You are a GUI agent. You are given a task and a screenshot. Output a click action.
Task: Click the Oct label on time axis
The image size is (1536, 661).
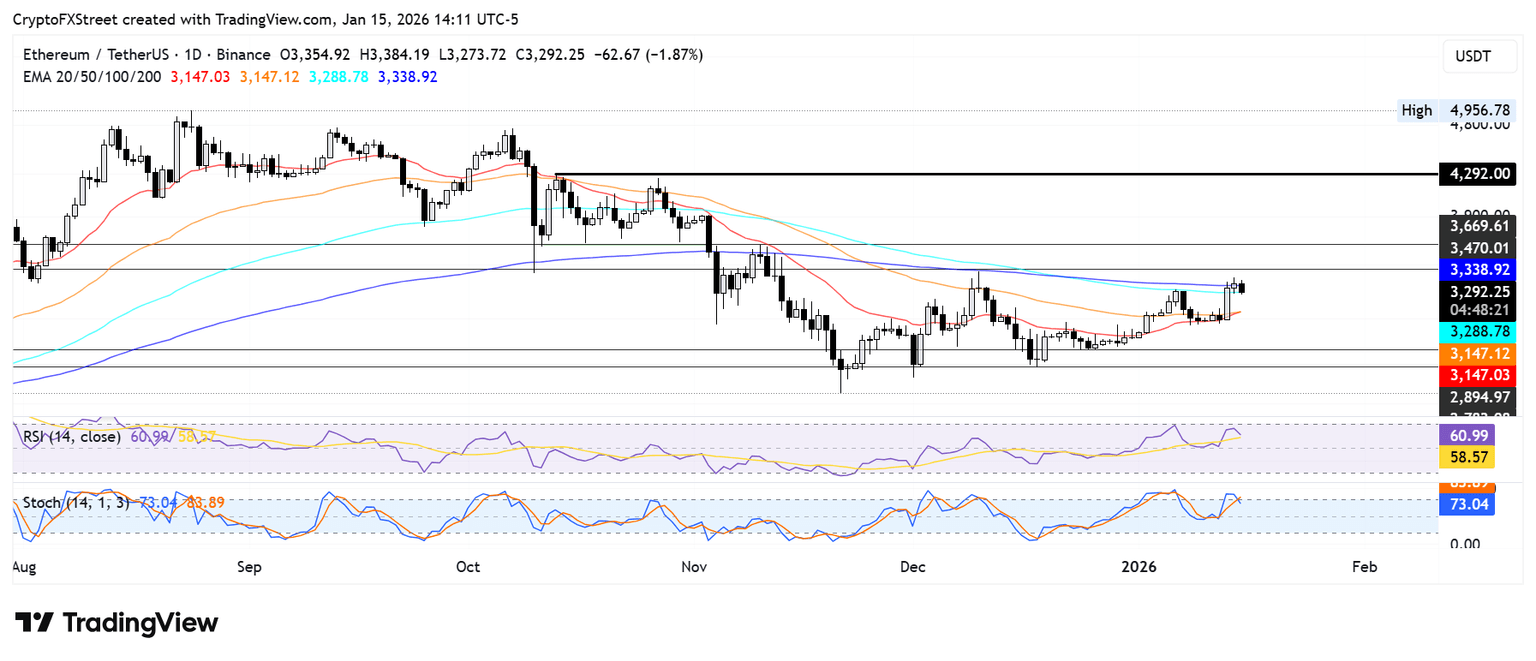[468, 567]
